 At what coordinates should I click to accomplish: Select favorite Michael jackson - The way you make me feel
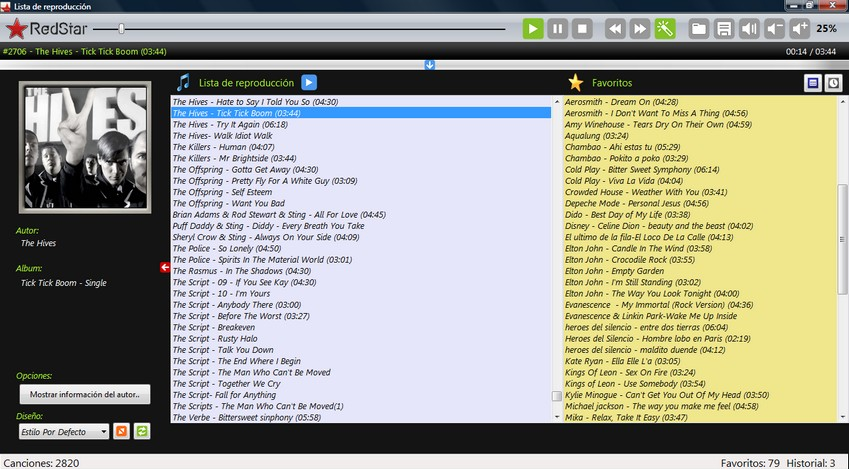pyautogui.click(x=700, y=406)
